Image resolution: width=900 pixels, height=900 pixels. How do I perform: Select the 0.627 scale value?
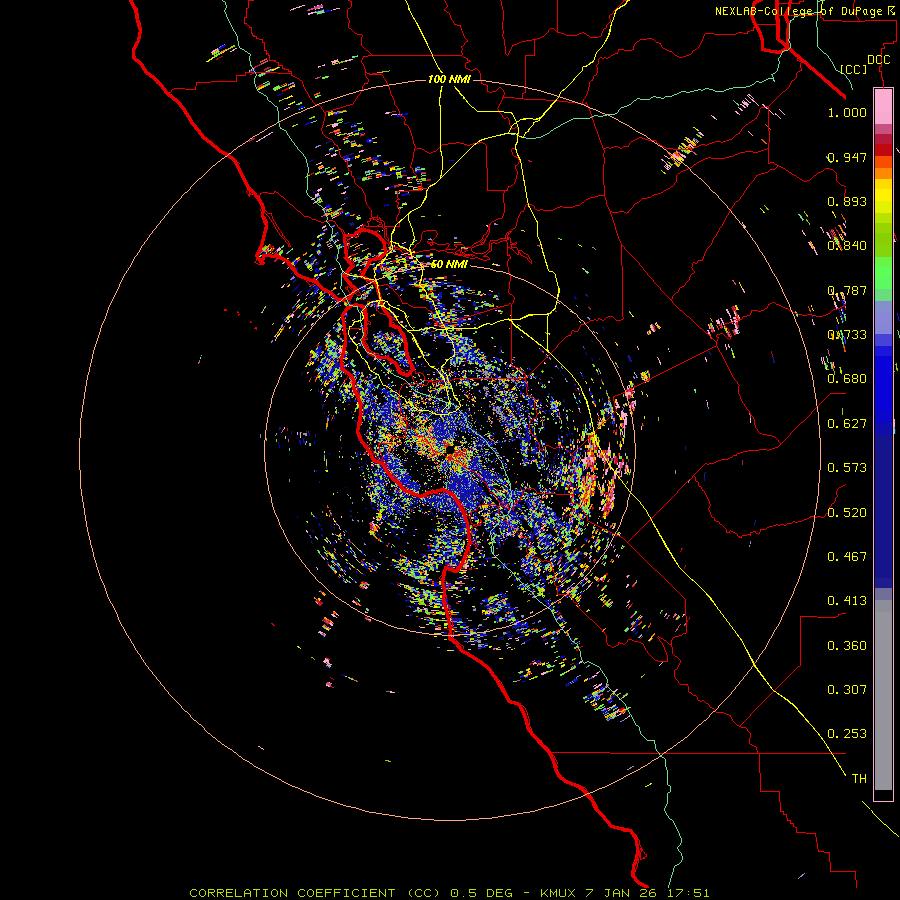(x=847, y=424)
